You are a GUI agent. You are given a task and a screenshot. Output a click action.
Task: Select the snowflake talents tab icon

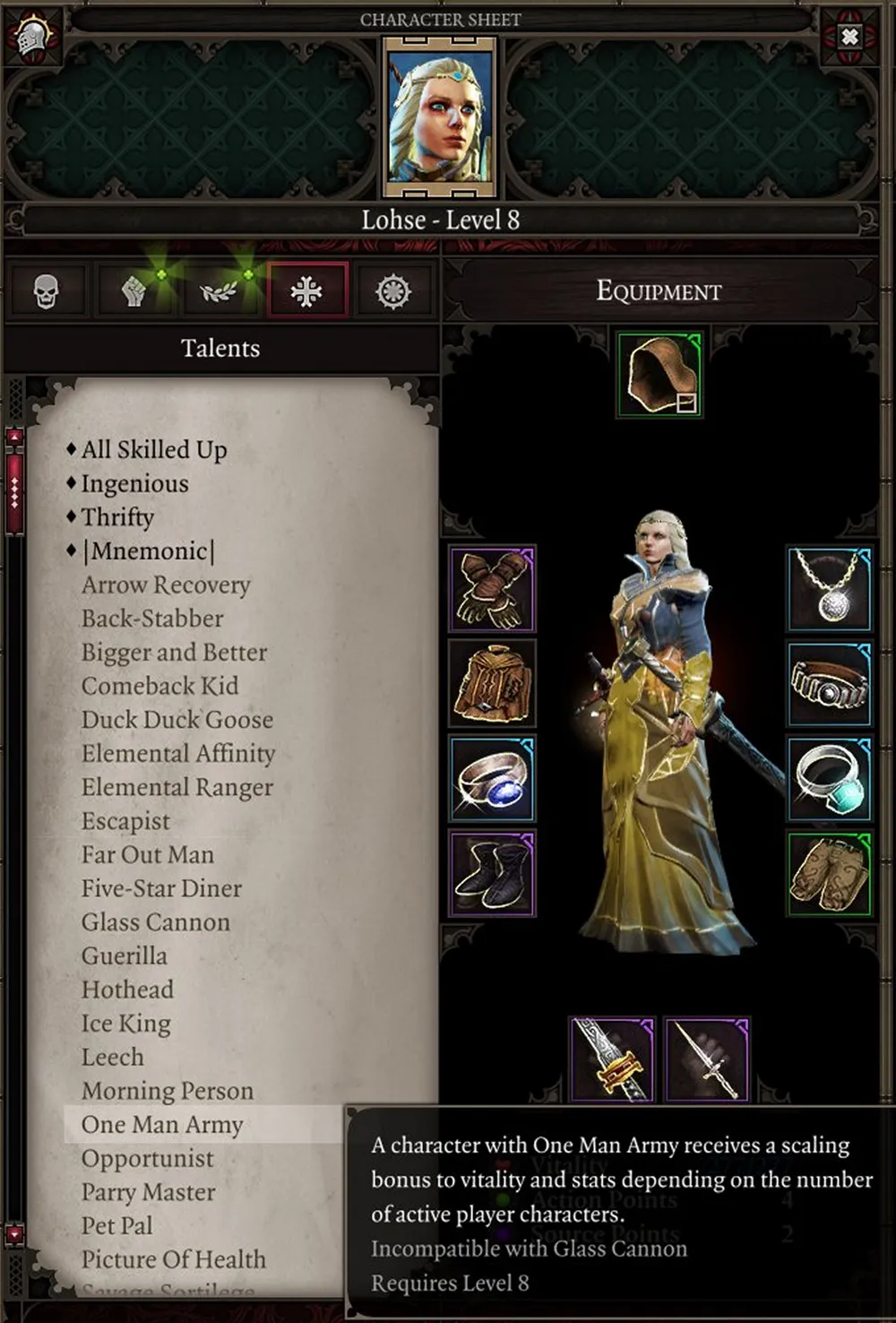(306, 291)
